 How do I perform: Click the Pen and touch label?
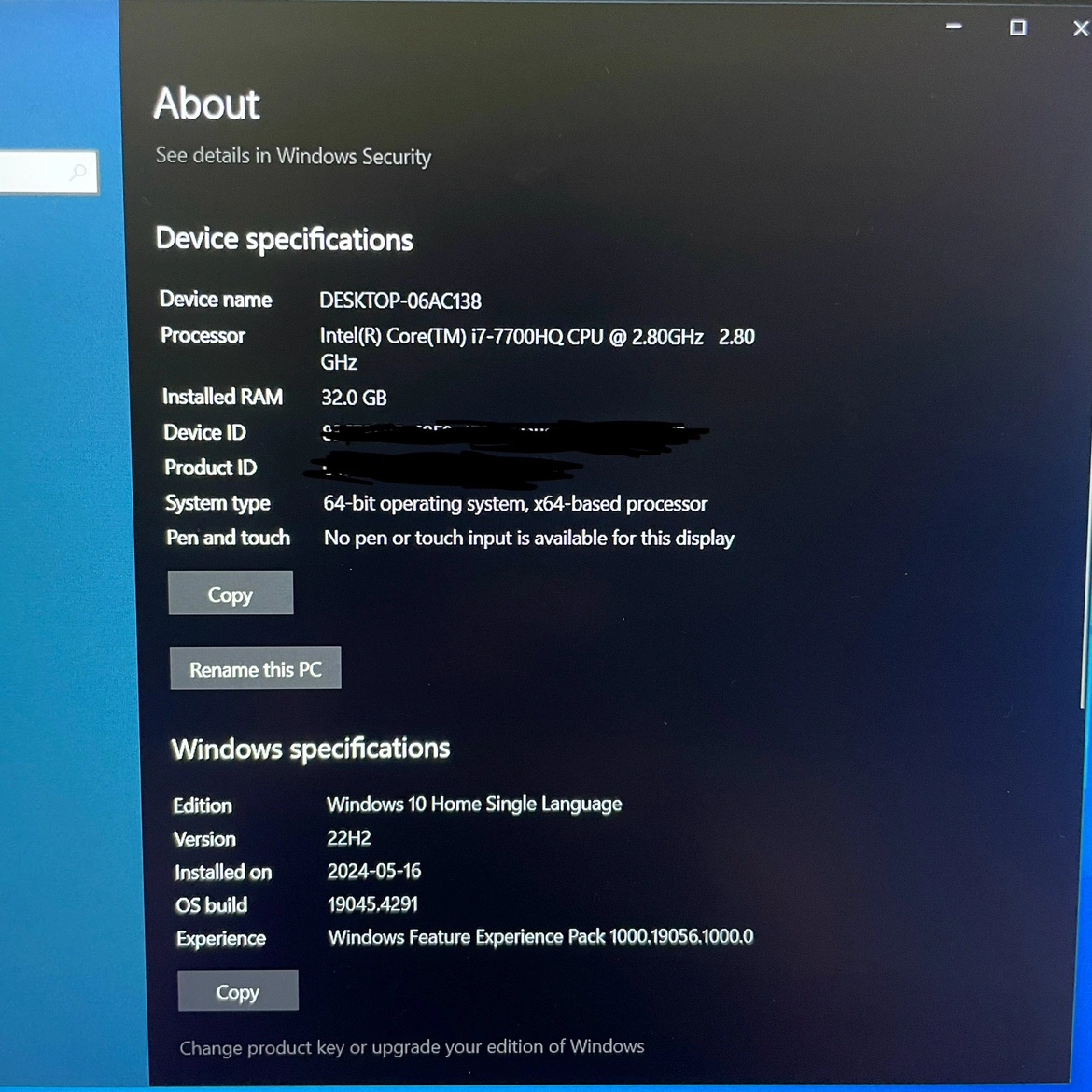228,538
